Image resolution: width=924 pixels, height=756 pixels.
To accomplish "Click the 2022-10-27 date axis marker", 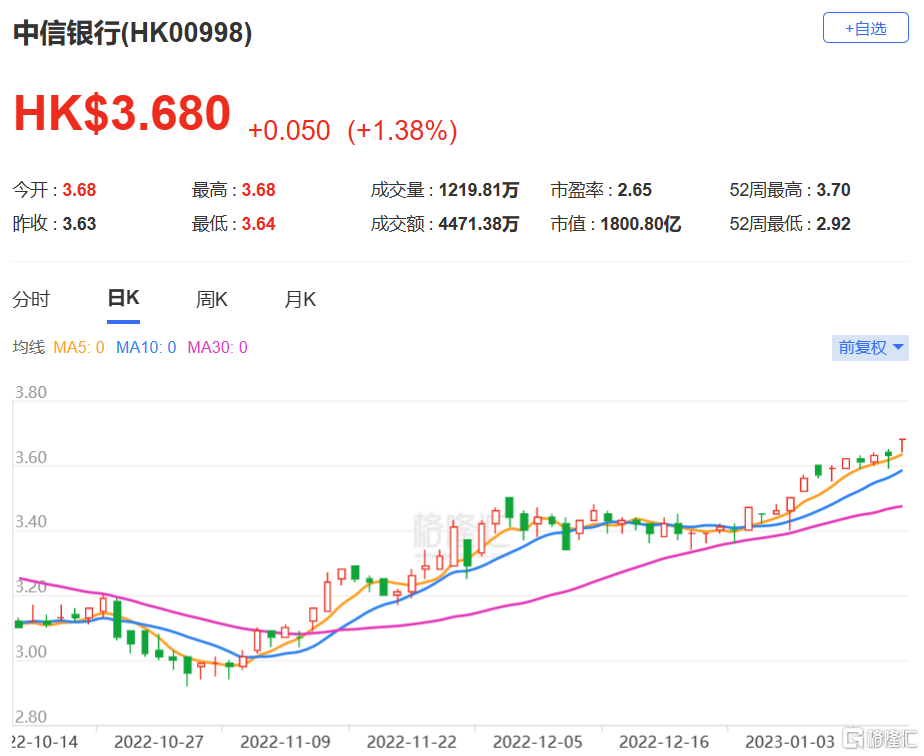I will click(159, 742).
